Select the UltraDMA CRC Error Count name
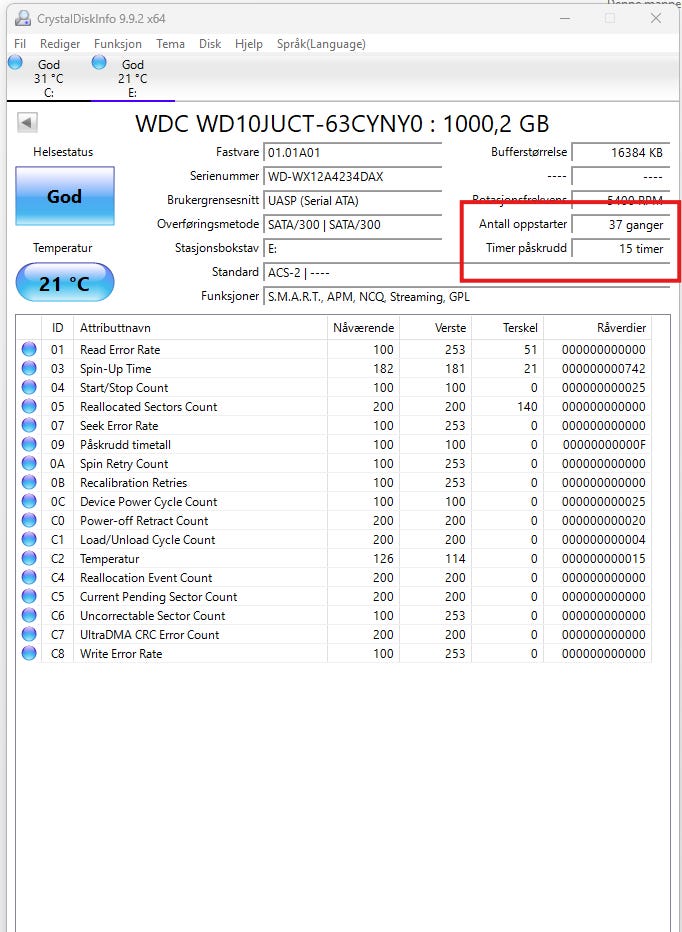The height and width of the screenshot is (932, 682). coord(150,635)
